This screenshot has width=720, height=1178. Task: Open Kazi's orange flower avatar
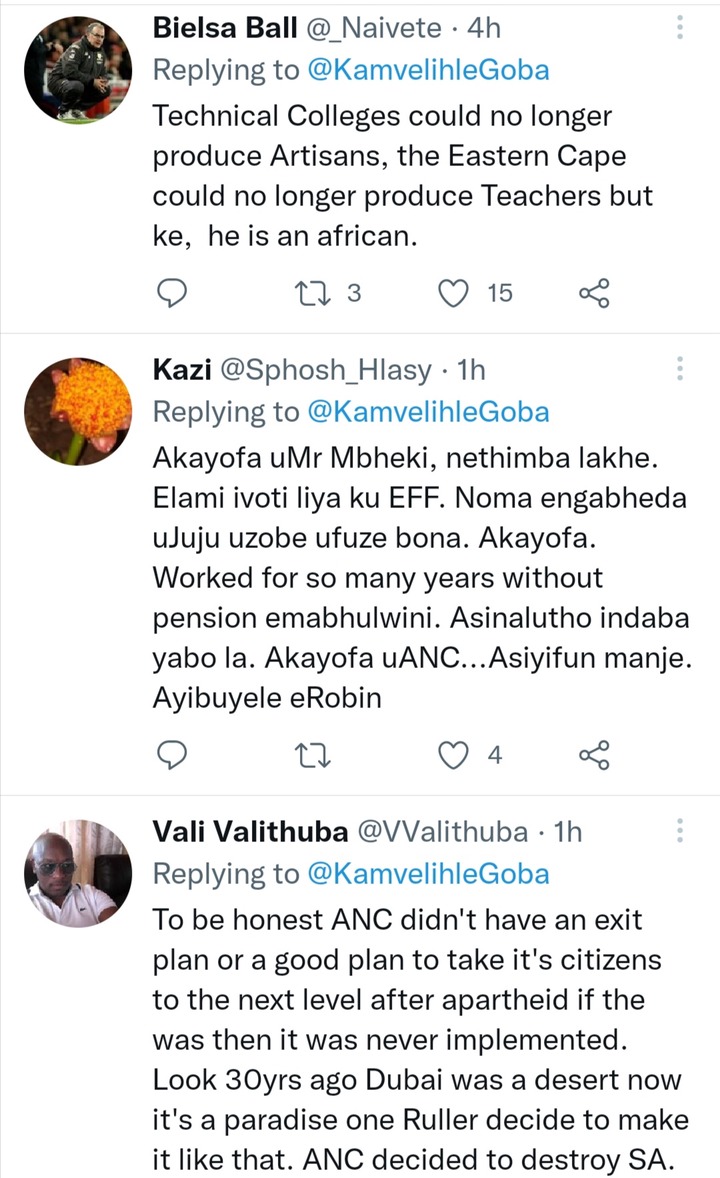pos(78,412)
